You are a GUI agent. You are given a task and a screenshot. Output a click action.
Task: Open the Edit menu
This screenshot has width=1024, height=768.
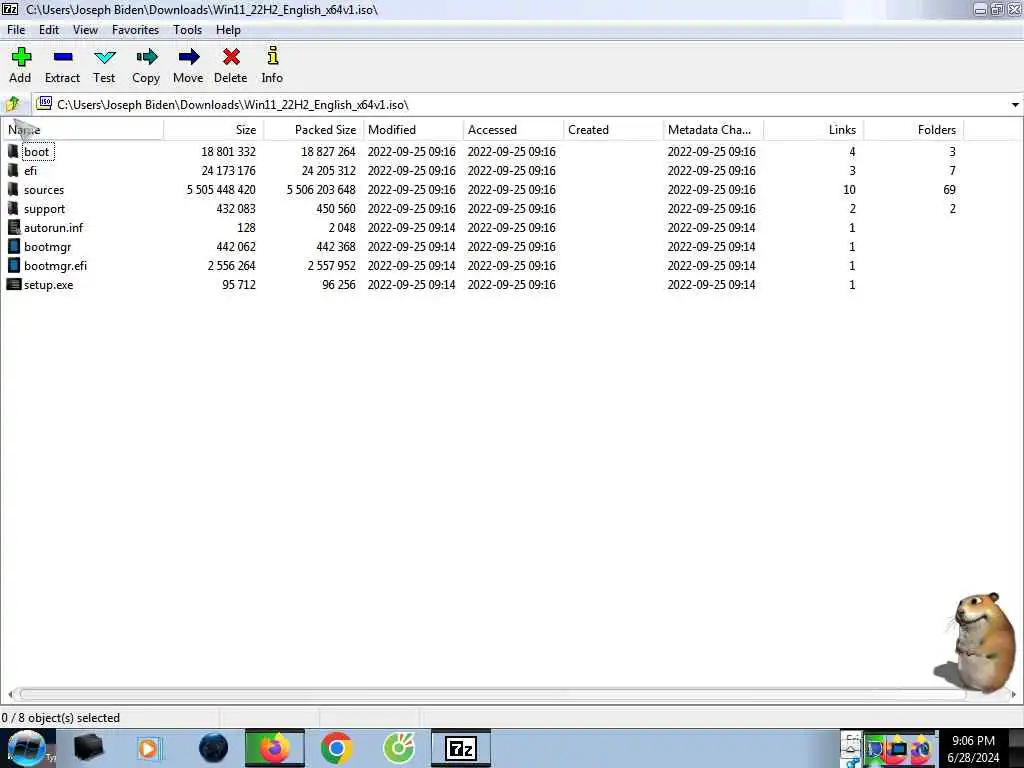pyautogui.click(x=49, y=30)
